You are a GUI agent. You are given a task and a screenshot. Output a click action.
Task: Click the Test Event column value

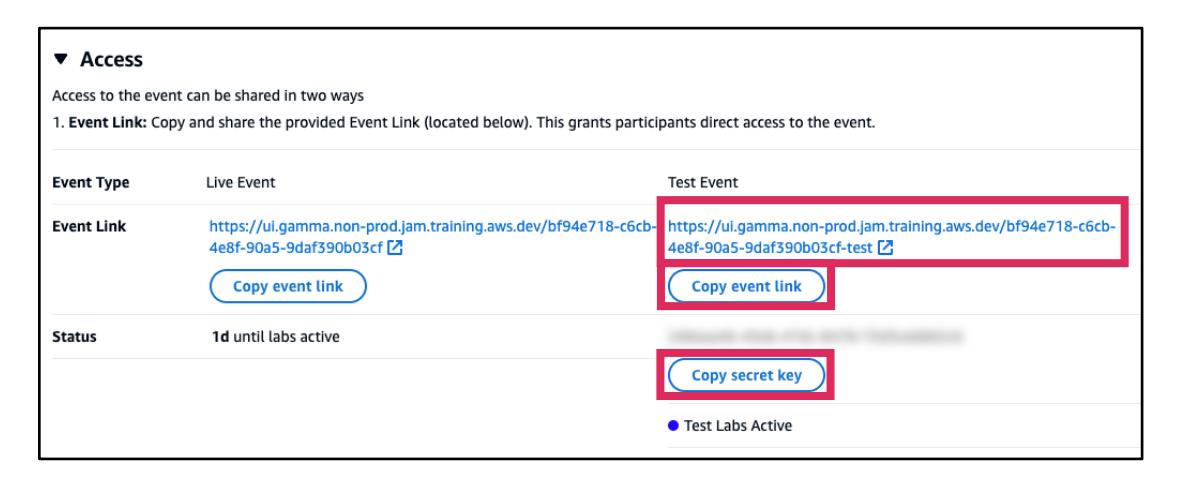tap(701, 182)
